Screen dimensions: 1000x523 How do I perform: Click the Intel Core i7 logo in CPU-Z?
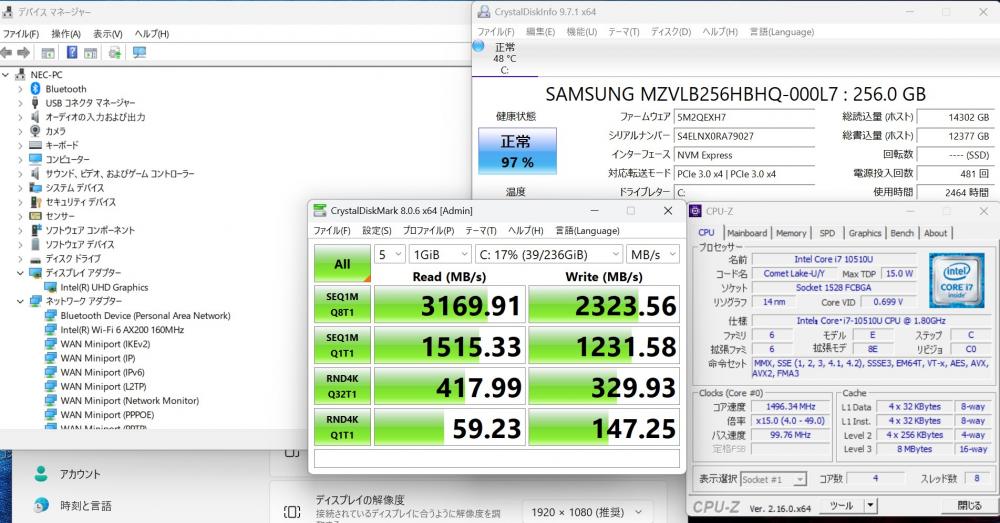pyautogui.click(x=955, y=281)
